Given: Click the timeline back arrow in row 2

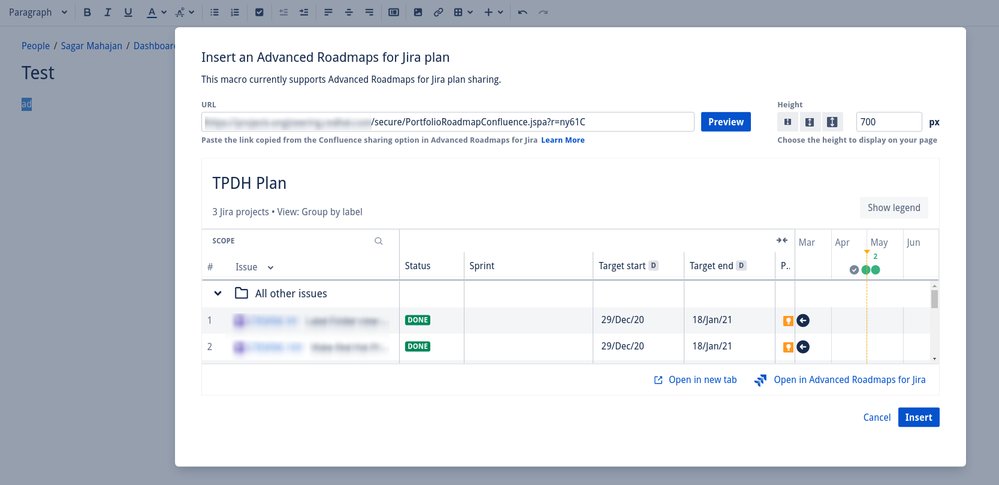Looking at the screenshot, I should pos(803,347).
